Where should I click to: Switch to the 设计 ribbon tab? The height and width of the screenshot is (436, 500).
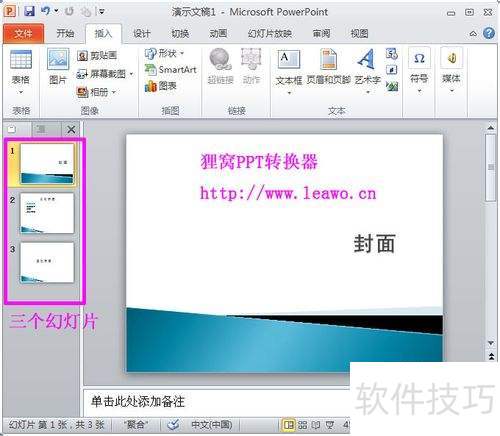pyautogui.click(x=142, y=33)
